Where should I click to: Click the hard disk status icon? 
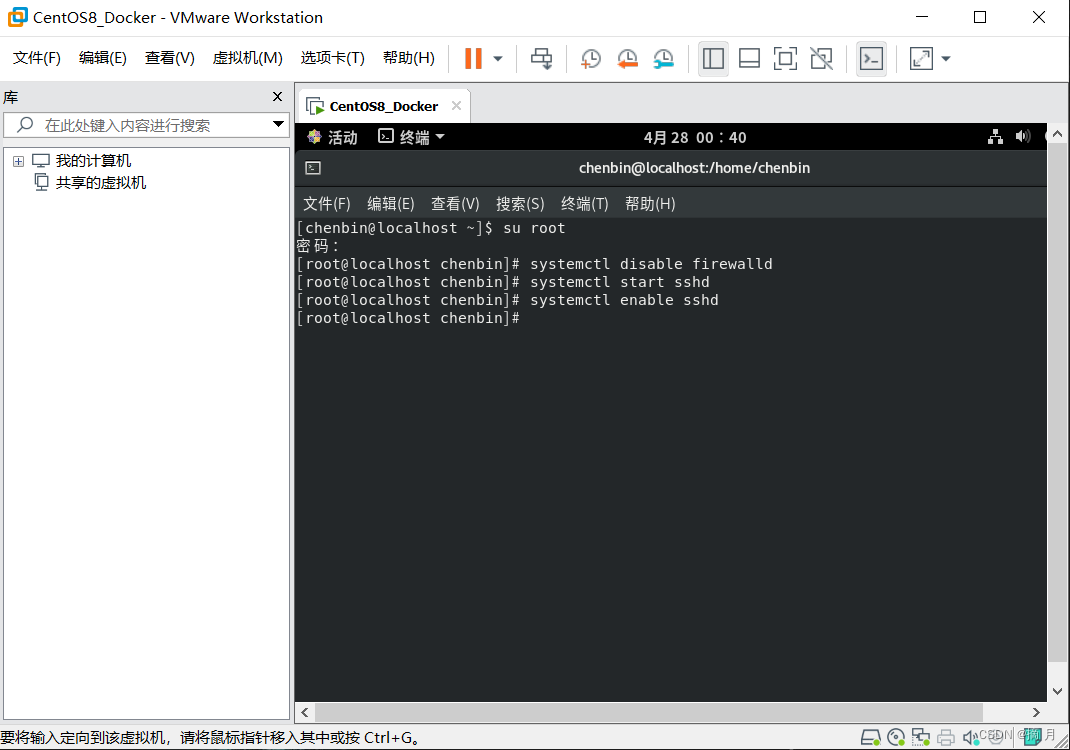tap(870, 737)
